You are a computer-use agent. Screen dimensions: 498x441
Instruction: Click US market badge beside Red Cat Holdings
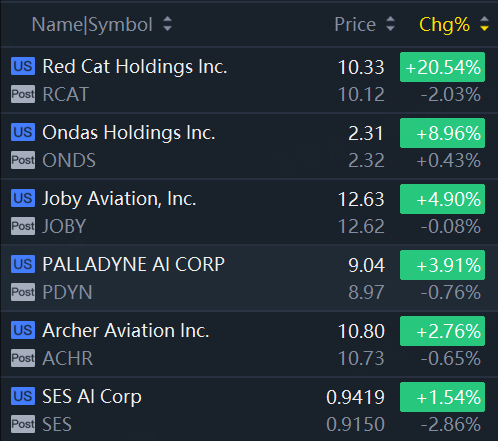pos(23,66)
